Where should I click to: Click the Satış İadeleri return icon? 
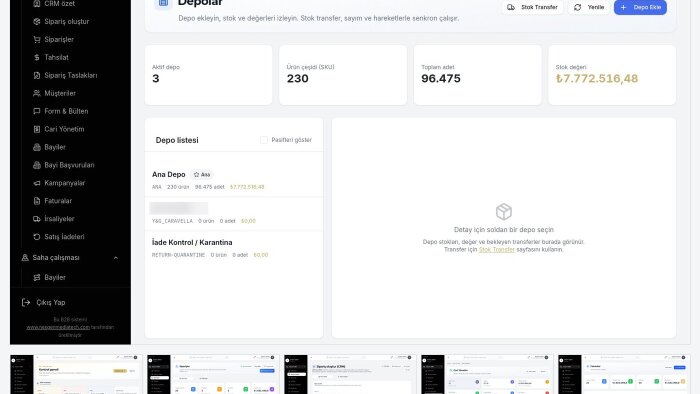coord(37,236)
